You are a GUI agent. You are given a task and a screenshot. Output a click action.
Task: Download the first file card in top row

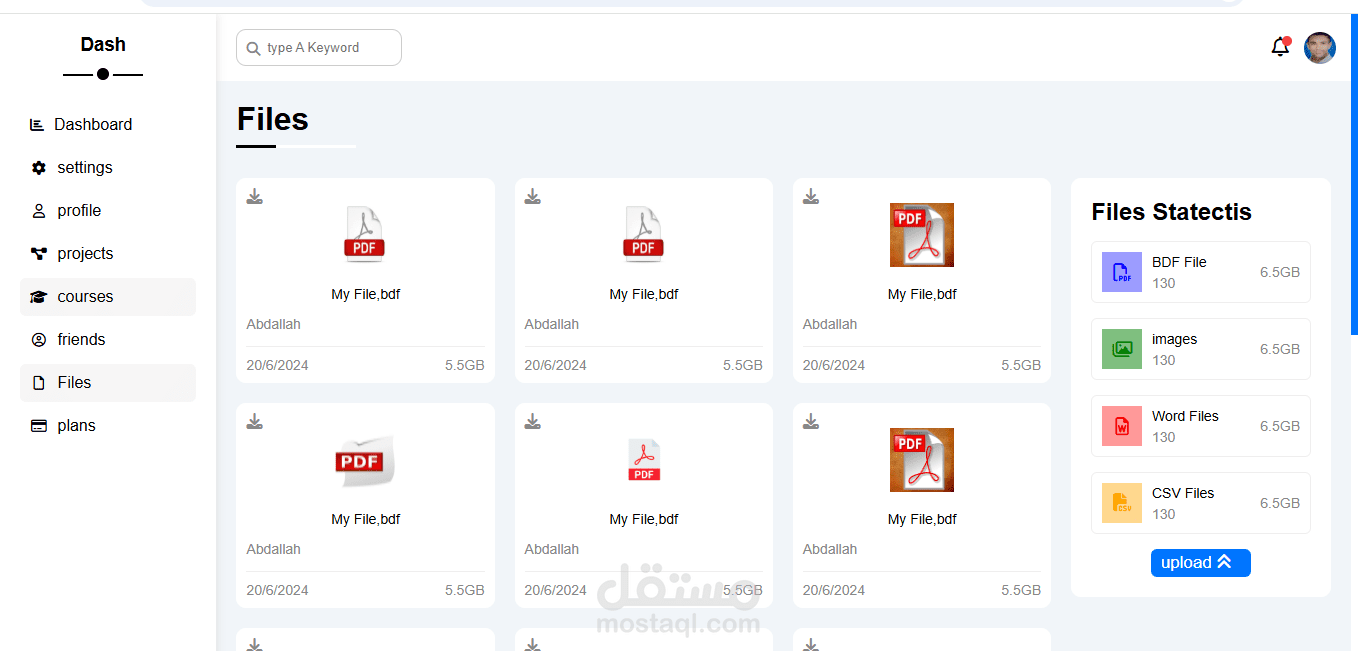click(x=255, y=196)
